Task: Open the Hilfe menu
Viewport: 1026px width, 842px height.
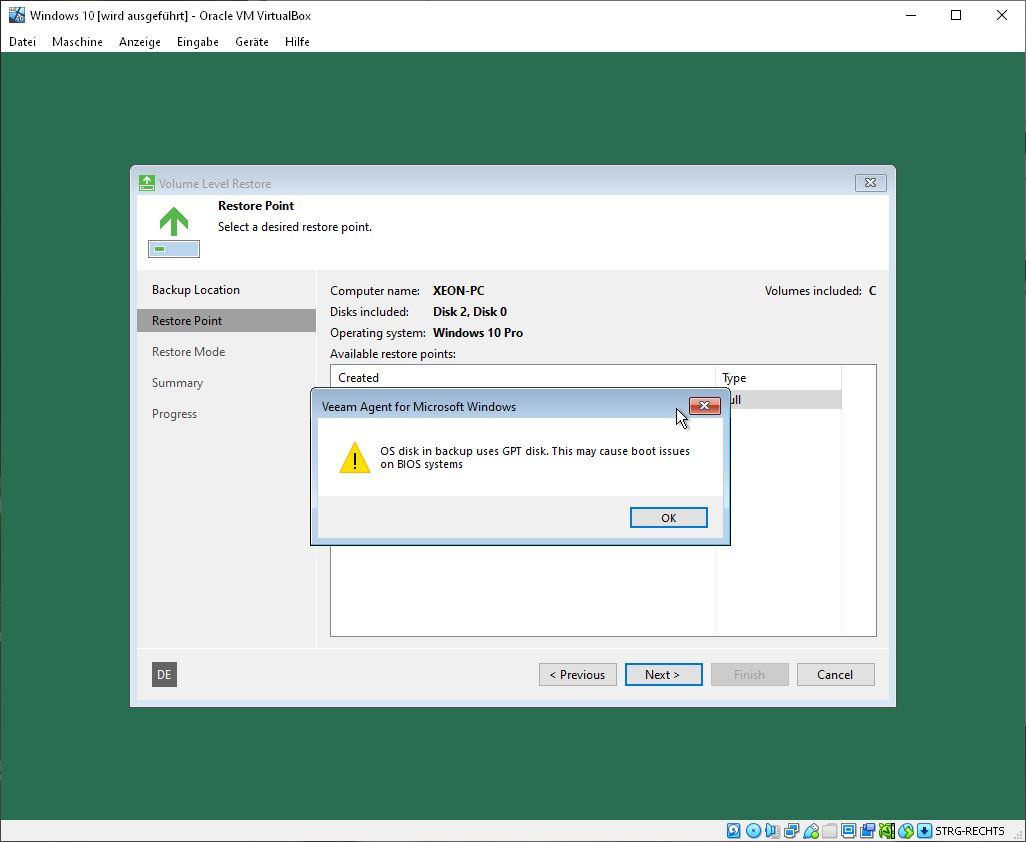Action: (297, 42)
